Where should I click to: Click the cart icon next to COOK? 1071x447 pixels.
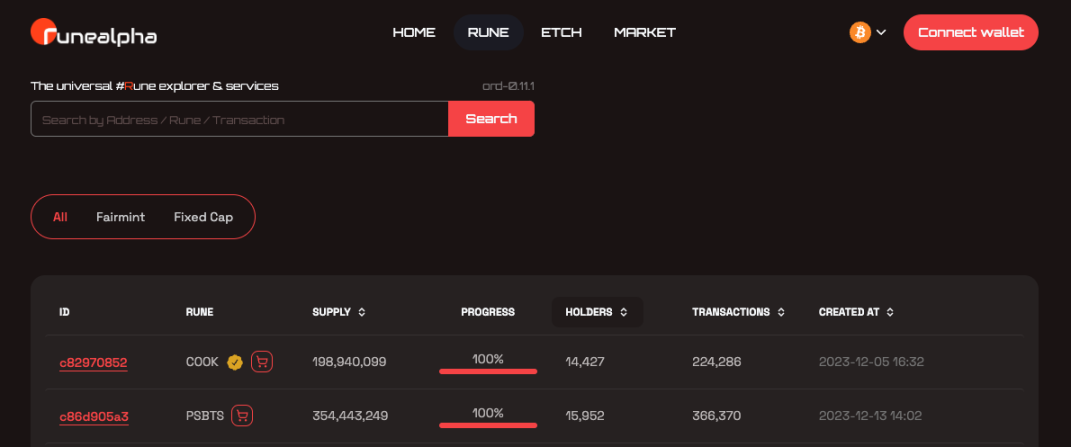tap(262, 362)
